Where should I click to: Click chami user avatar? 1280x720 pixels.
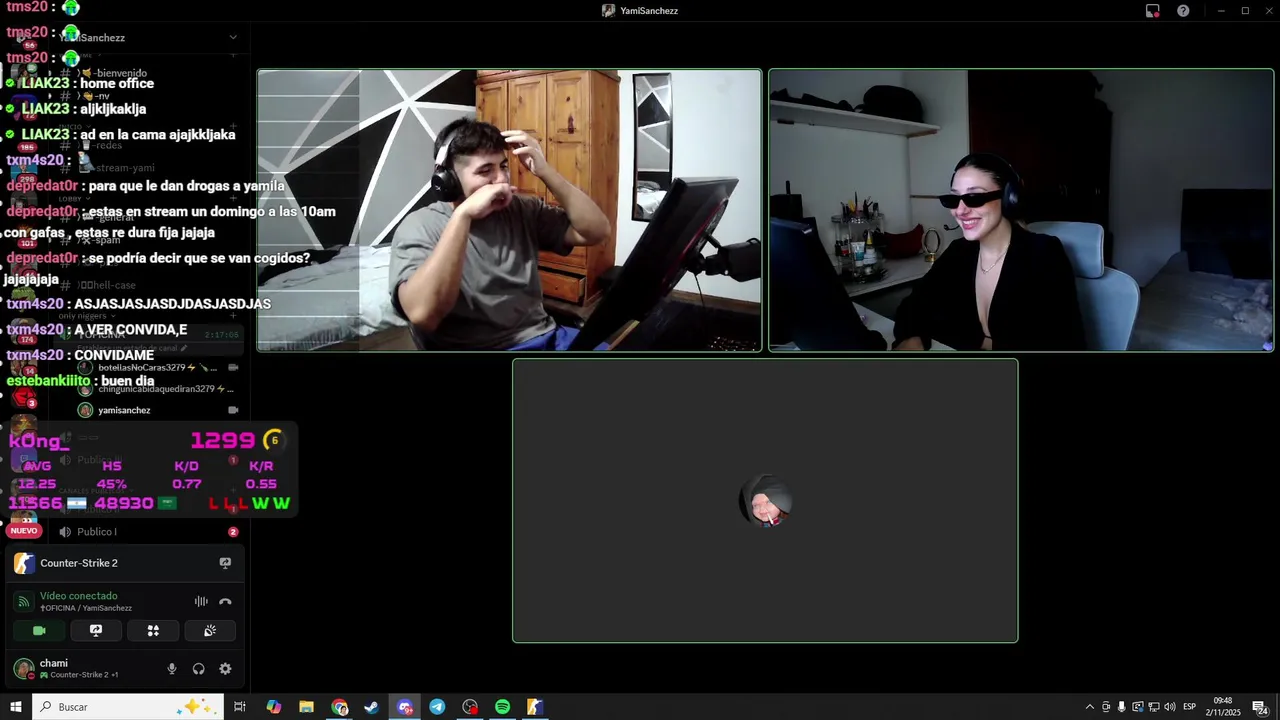[x=23, y=669]
